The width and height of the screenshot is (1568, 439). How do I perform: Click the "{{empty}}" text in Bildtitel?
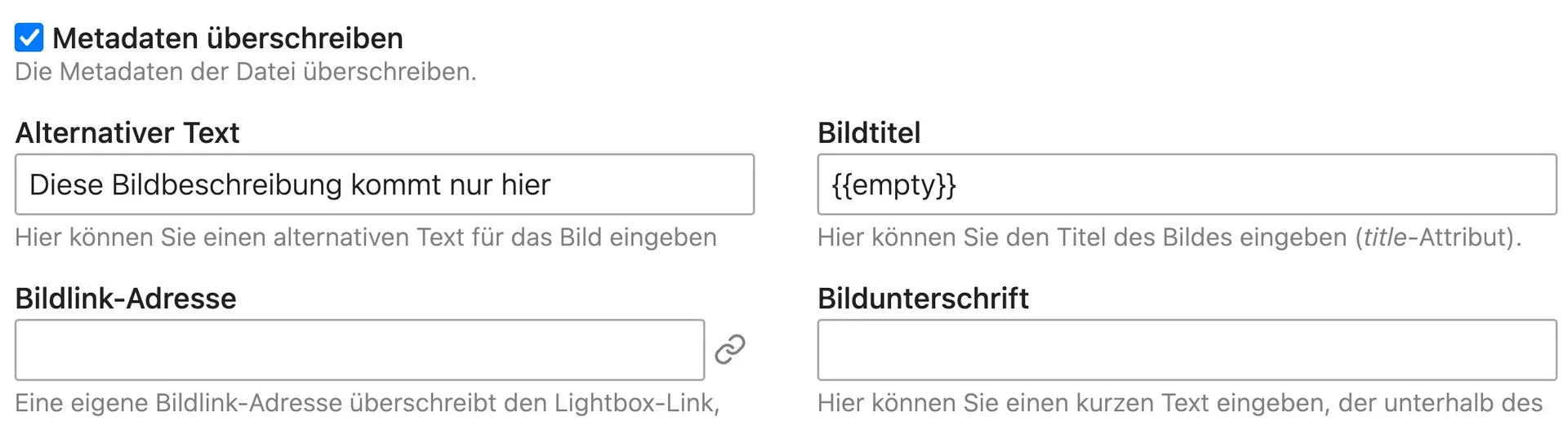pyautogui.click(x=893, y=185)
